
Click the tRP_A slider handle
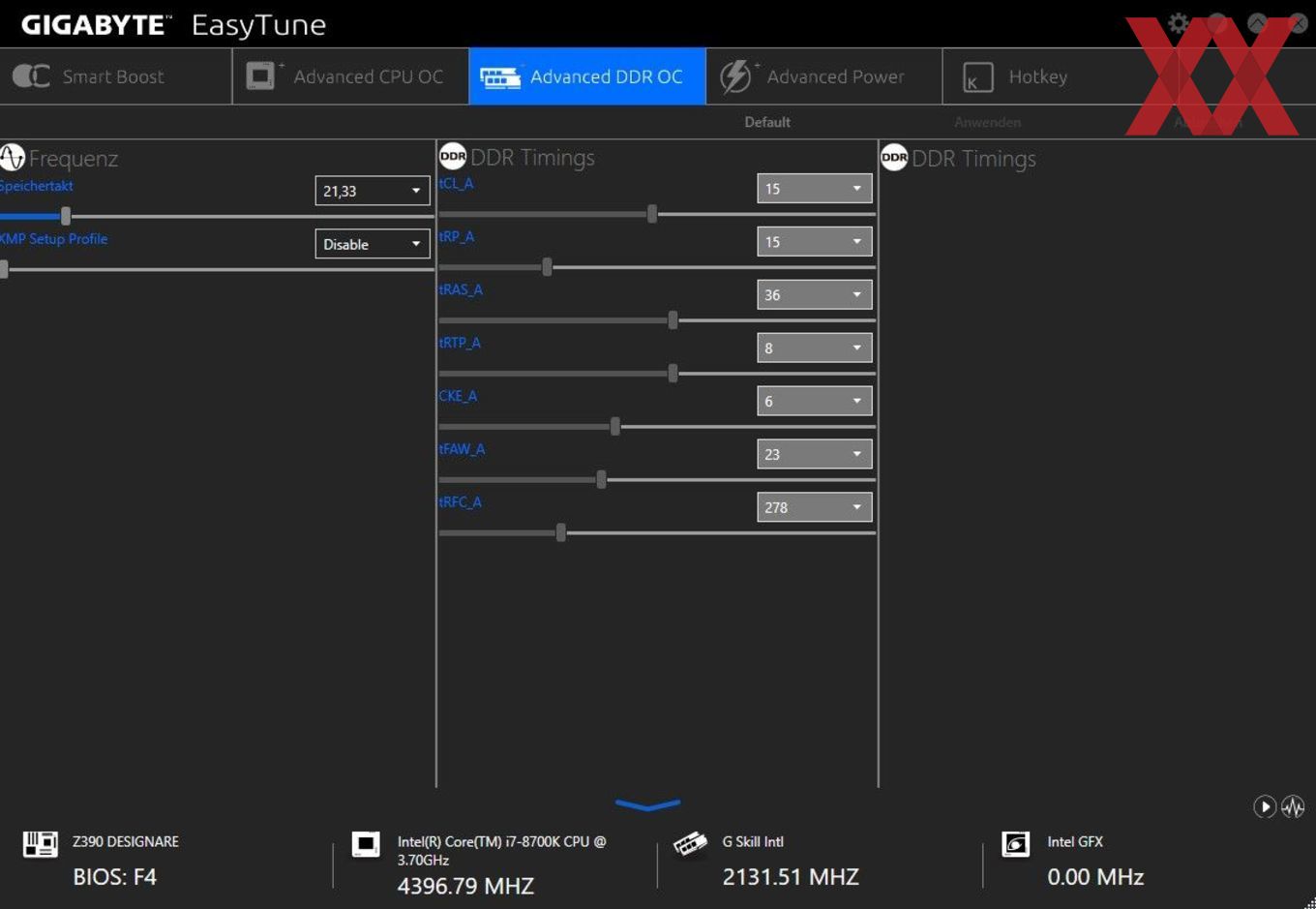point(548,267)
